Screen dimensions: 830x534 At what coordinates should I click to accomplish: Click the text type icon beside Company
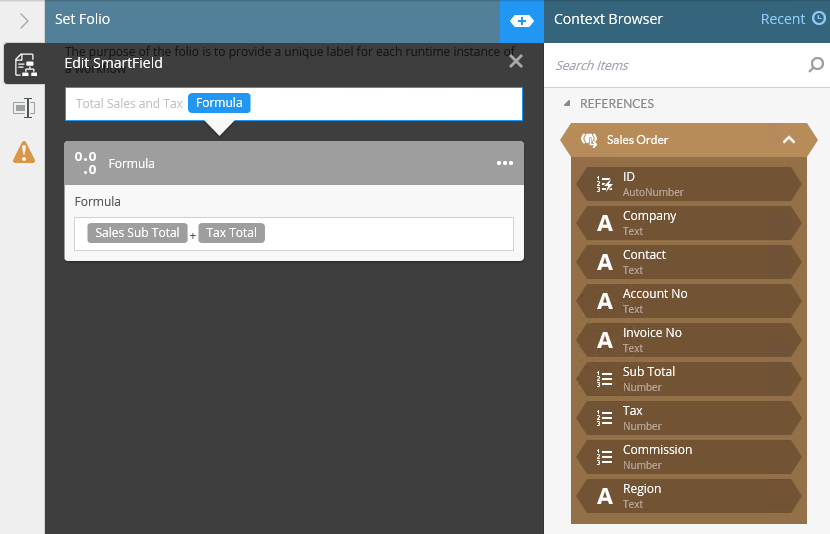605,223
